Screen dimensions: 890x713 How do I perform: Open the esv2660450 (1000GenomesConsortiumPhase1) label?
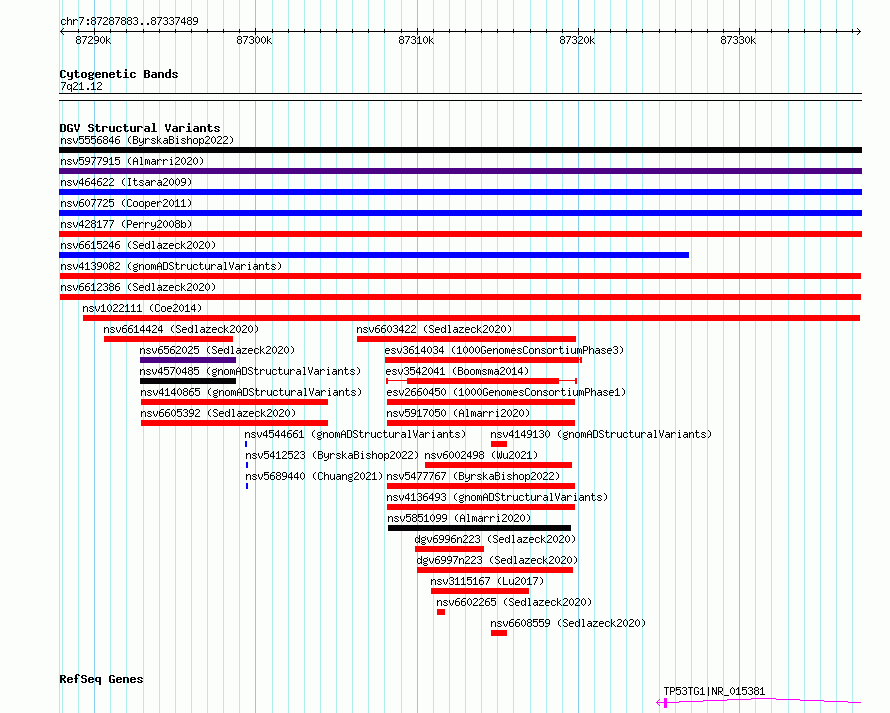(506, 392)
